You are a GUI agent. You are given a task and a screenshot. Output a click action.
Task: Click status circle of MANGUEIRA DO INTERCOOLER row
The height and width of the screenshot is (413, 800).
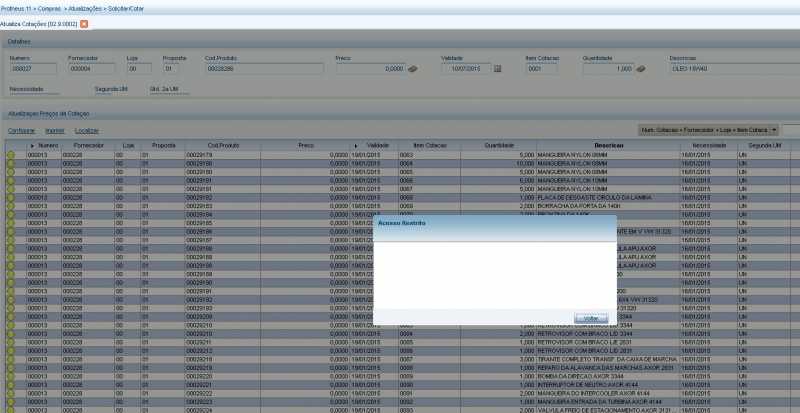[11, 393]
